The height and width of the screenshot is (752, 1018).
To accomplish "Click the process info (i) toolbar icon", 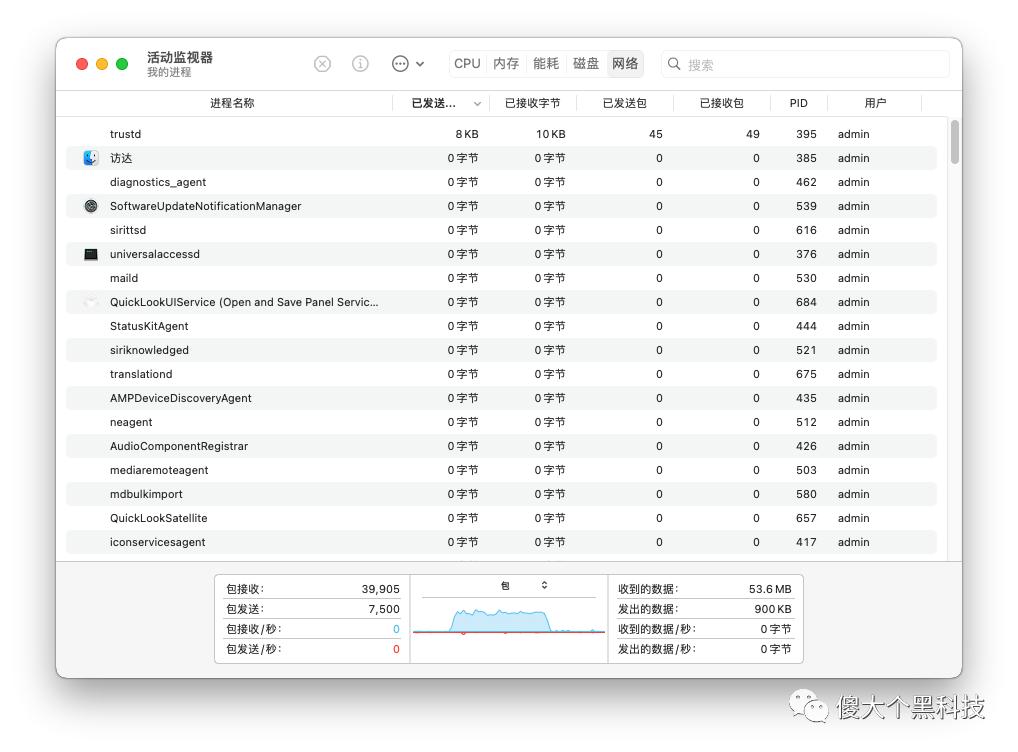I will click(360, 64).
